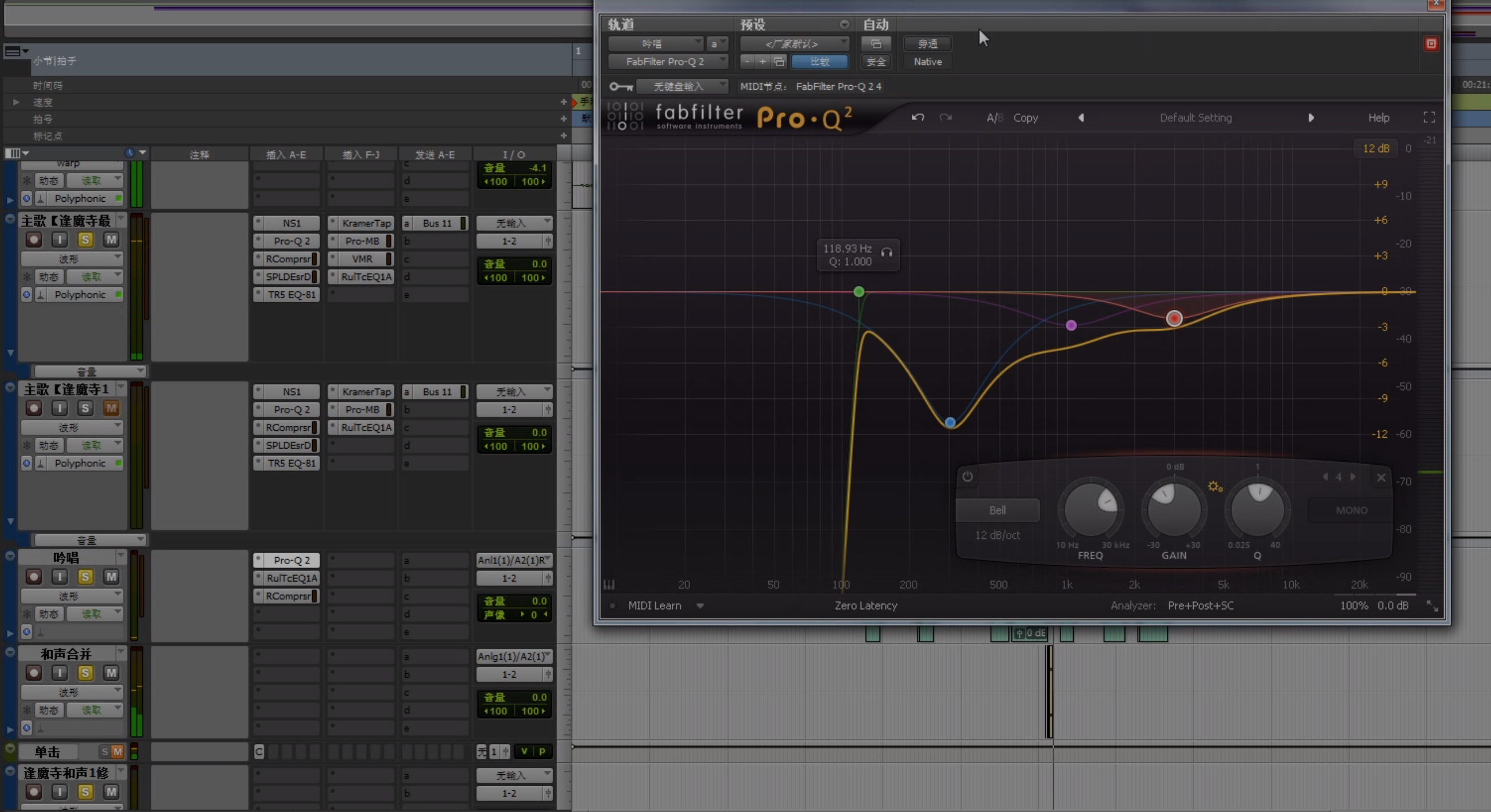The height and width of the screenshot is (812, 1491).
Task: Open the Help menu in Pro-Q 2
Action: pos(1378,117)
